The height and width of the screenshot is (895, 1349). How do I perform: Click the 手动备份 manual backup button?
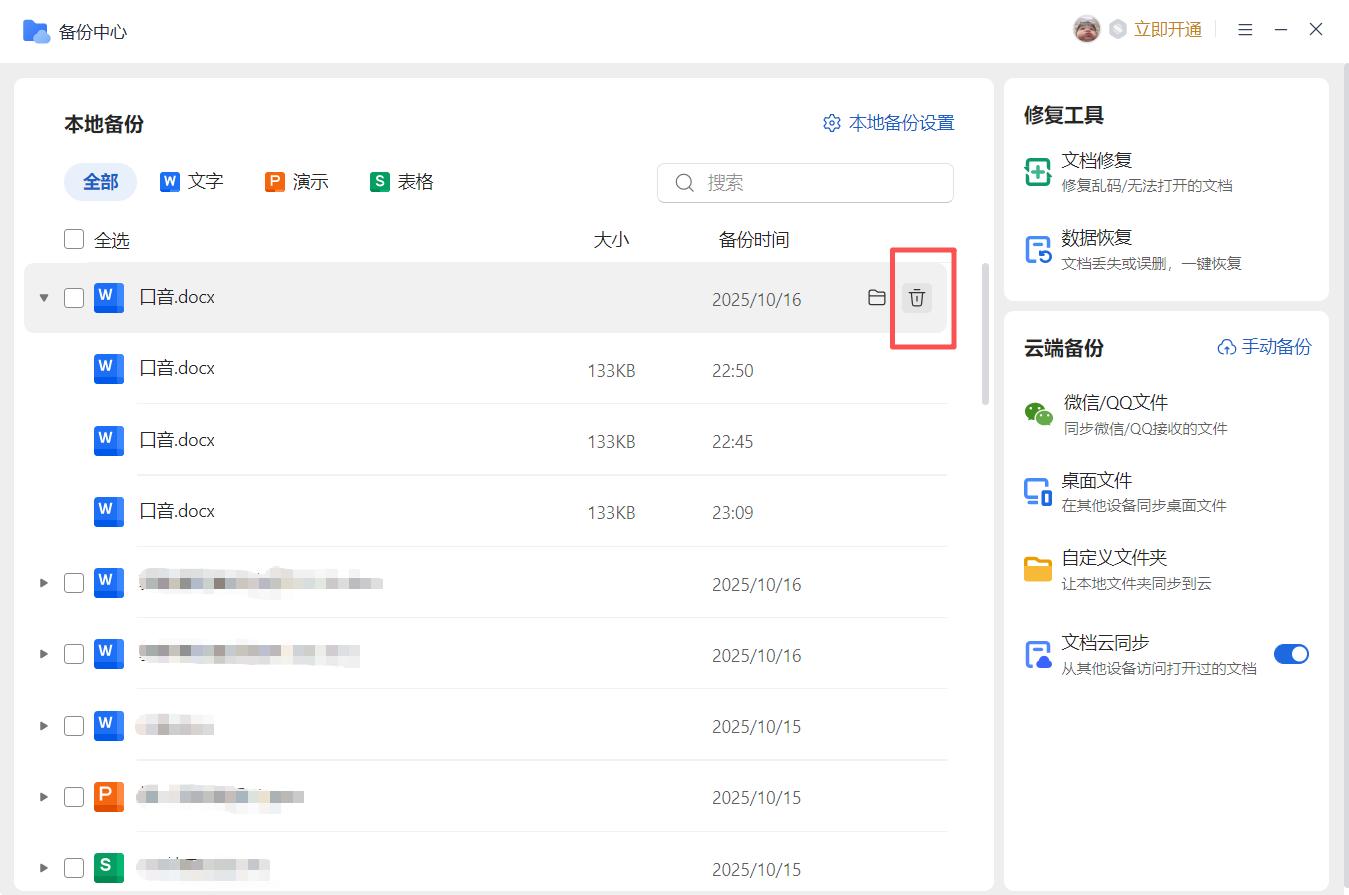(x=1264, y=347)
